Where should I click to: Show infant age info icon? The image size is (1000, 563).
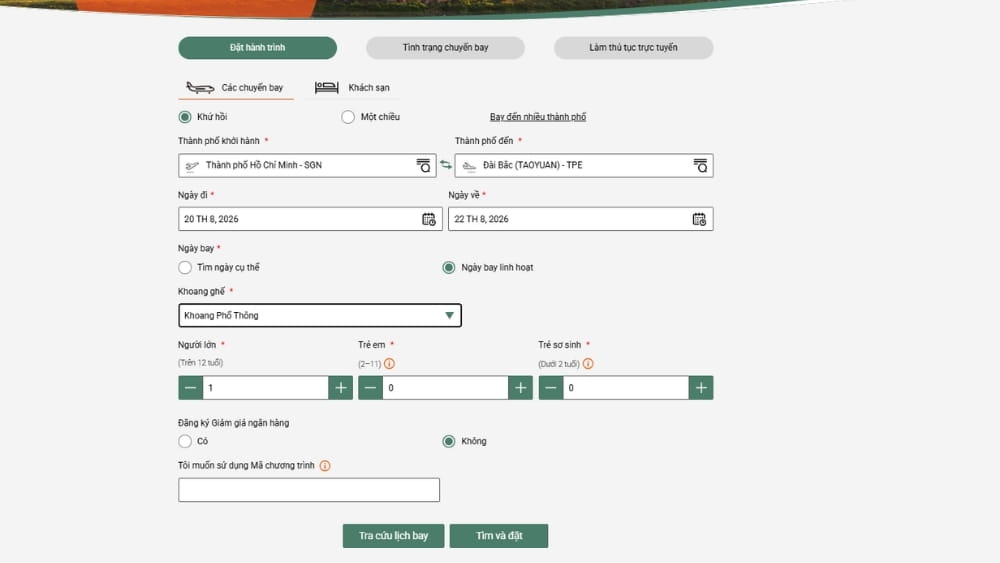point(588,363)
